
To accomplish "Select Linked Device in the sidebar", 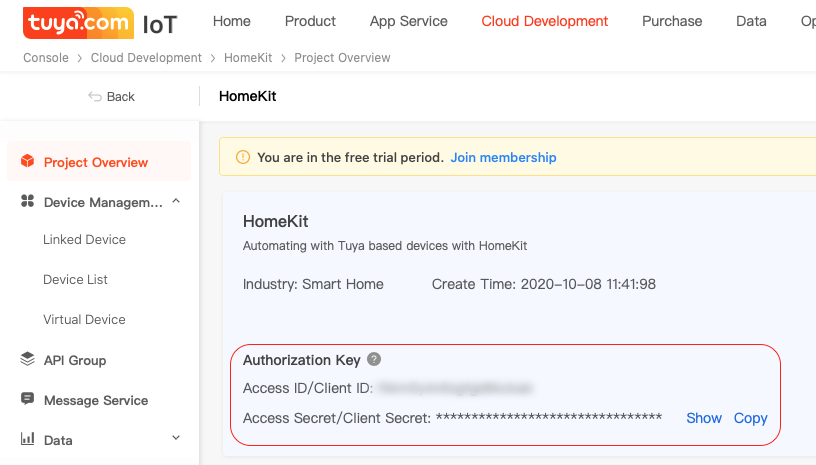I will [x=84, y=239].
